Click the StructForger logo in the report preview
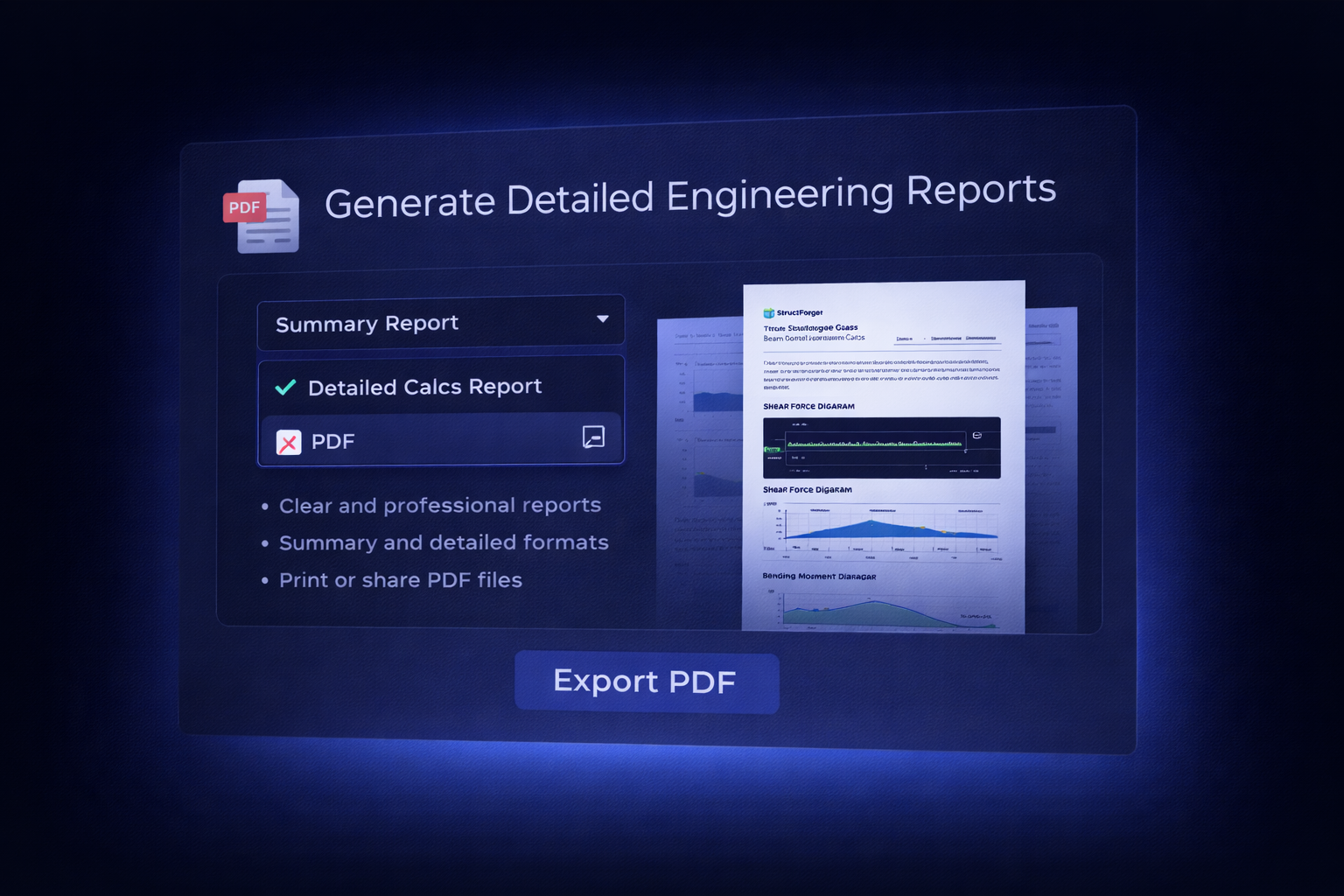1344x896 pixels. 769,312
